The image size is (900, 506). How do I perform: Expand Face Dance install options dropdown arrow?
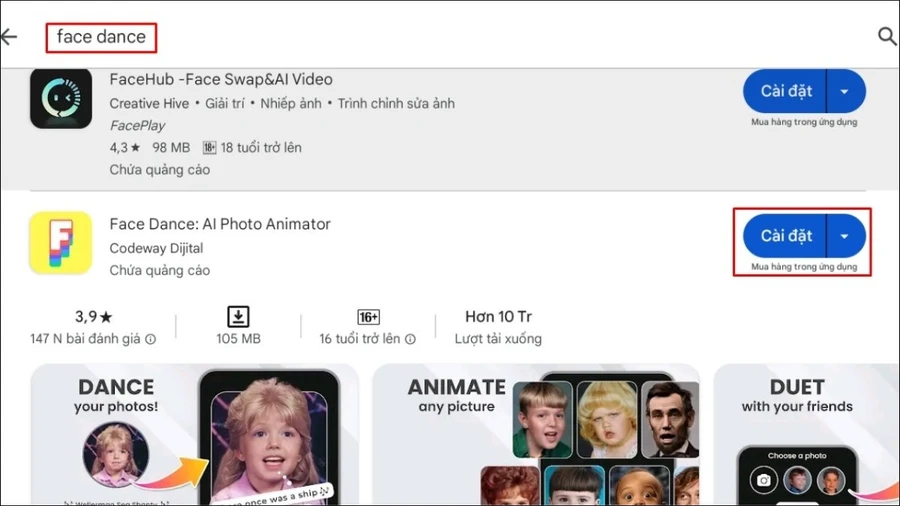click(x=845, y=236)
